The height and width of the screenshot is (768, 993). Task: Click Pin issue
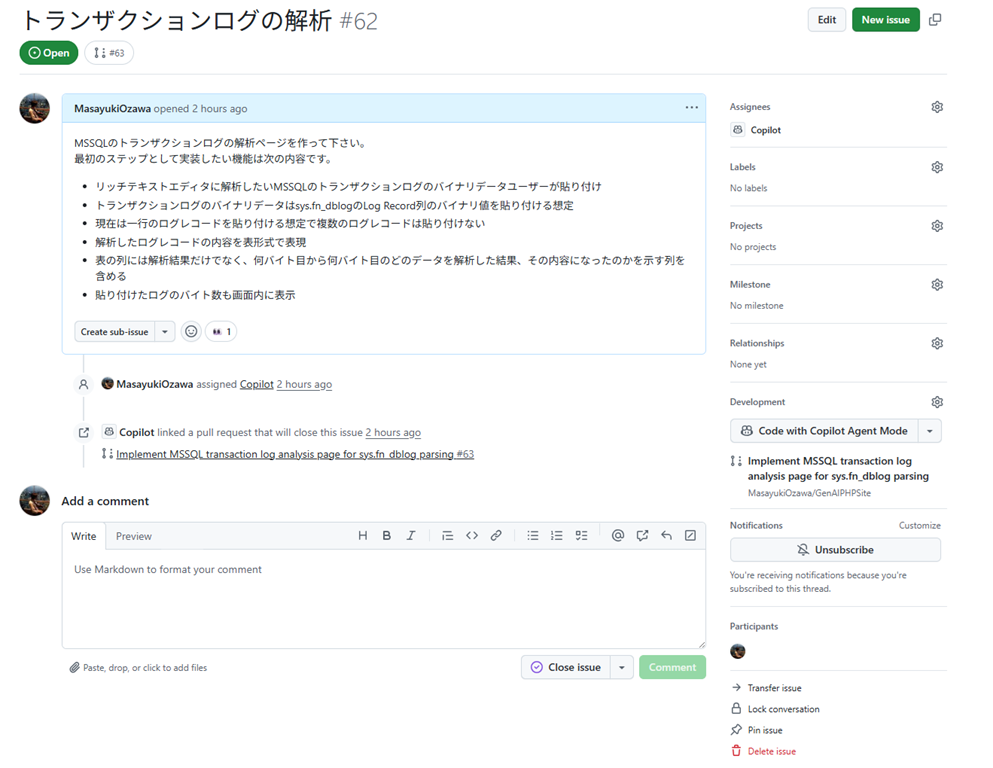[757, 730]
